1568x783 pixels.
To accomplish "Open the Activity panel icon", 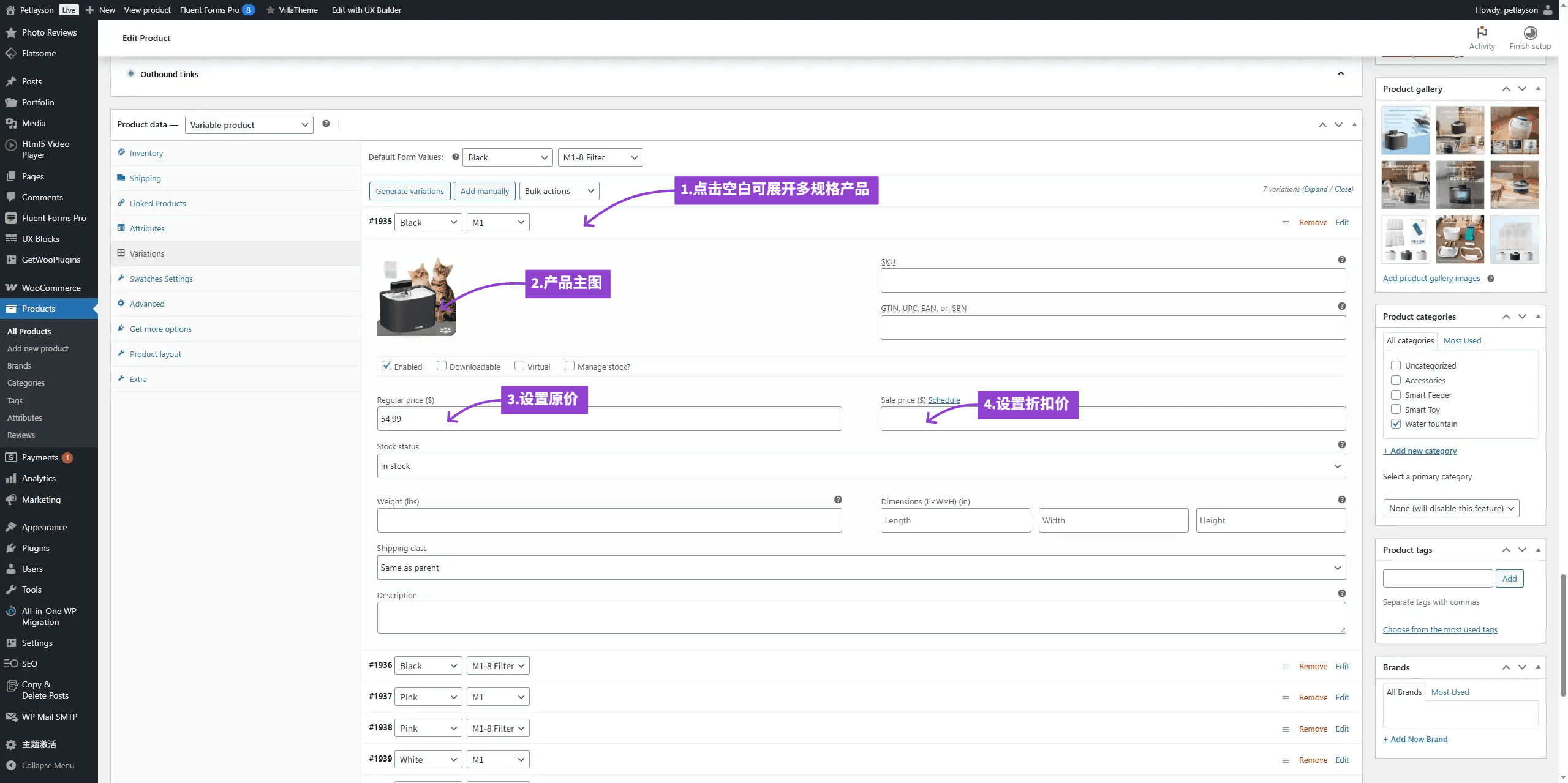I will [1481, 32].
